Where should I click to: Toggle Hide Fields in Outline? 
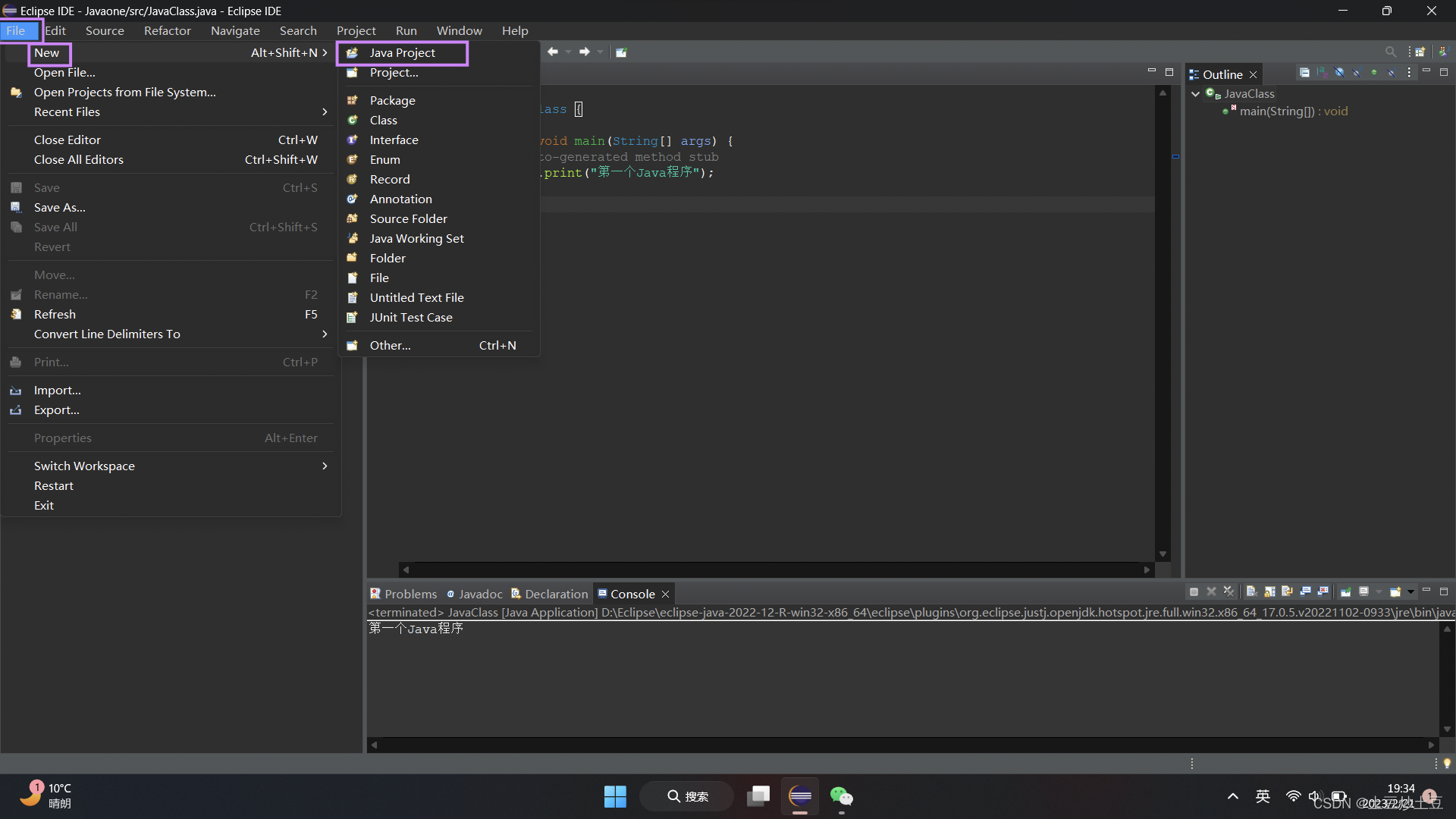coord(1339,73)
